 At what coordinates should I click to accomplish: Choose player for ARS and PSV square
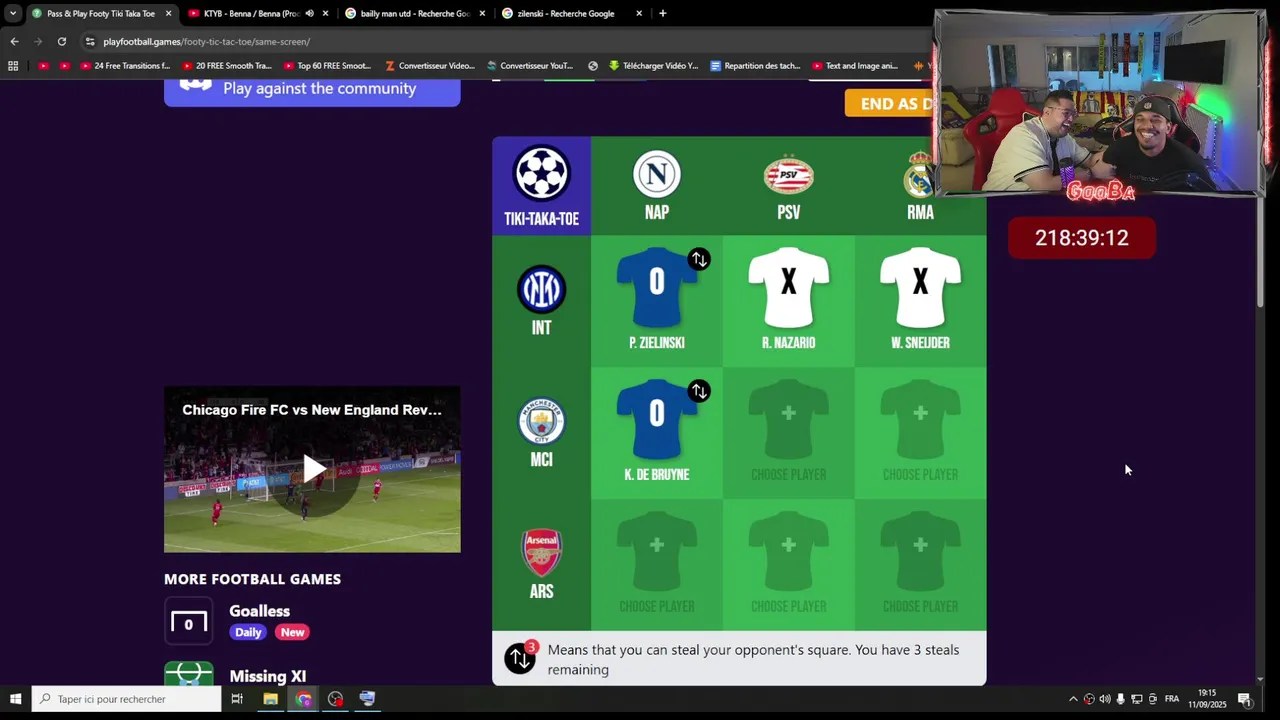pyautogui.click(x=788, y=564)
